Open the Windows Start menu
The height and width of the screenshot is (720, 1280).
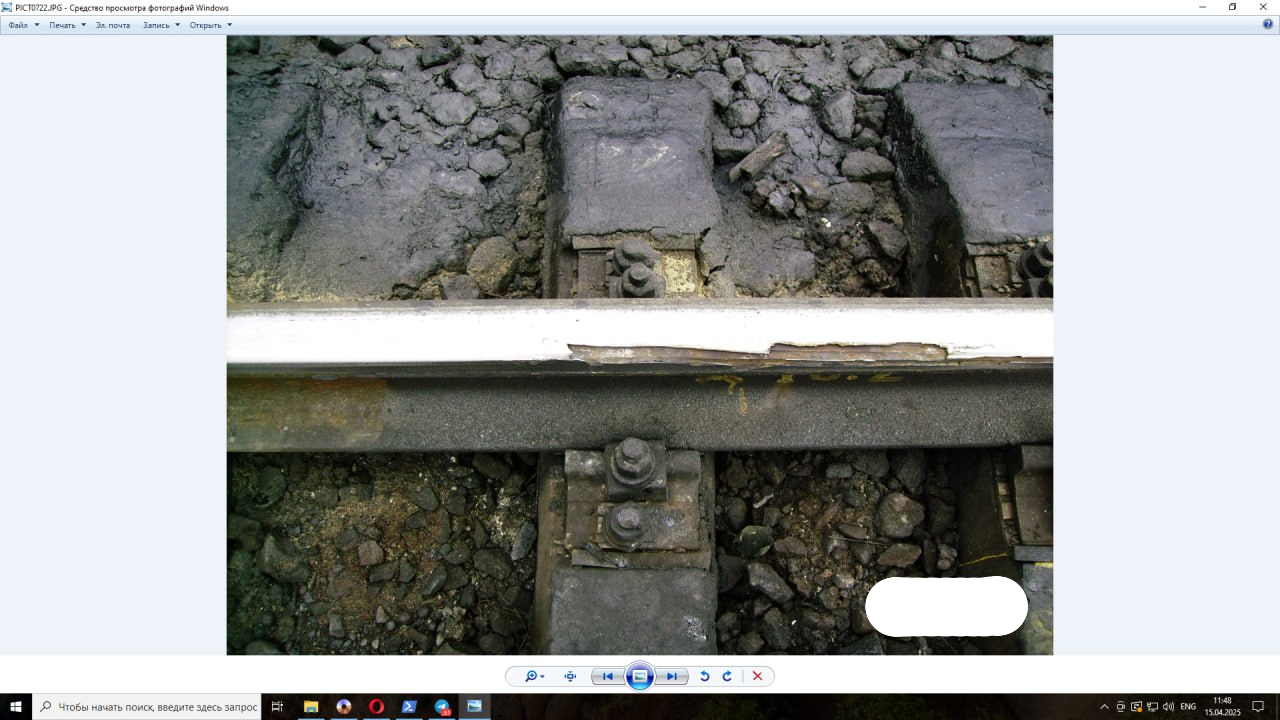[16, 707]
